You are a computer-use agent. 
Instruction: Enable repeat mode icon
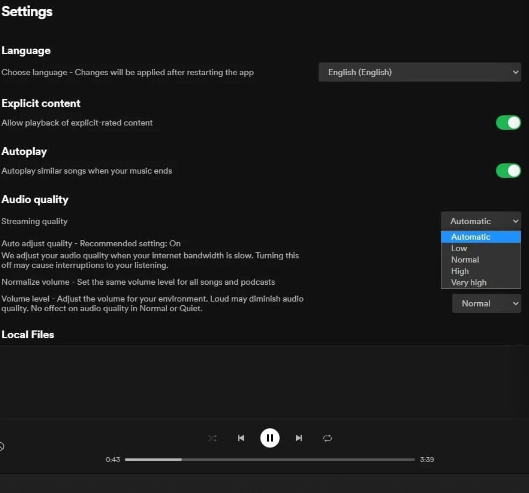pyautogui.click(x=327, y=438)
